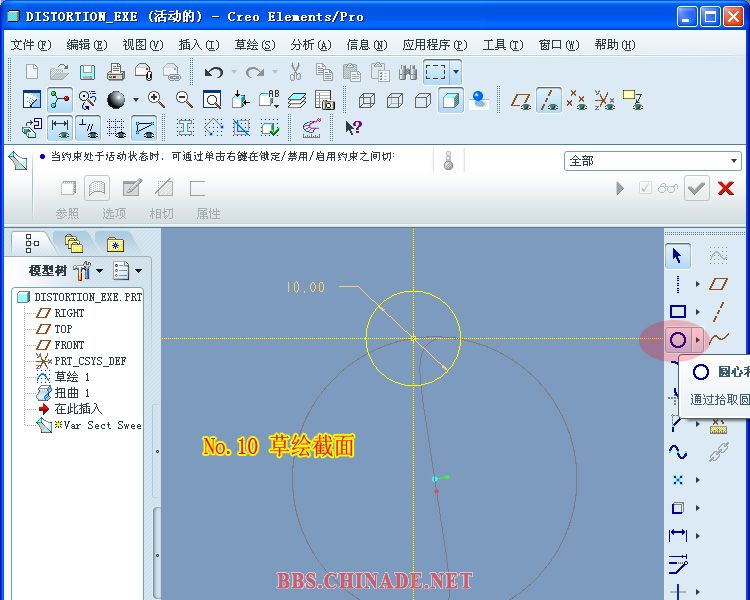Screen dimensions: 750x600
Task: Cut selection with scissors icon
Action: [295, 72]
